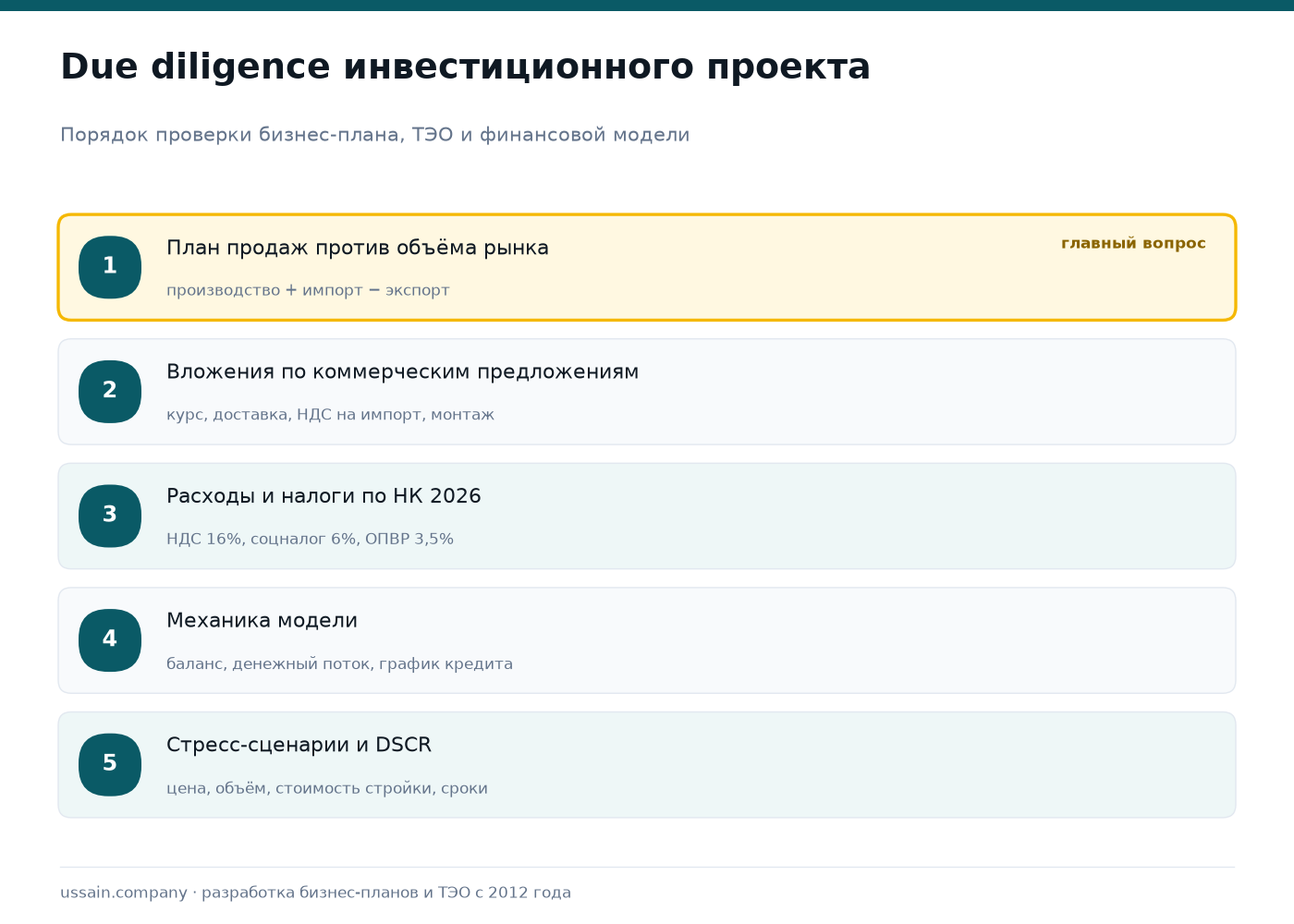Click 'цена, объём, стоимость стройки, сроки'
Image resolution: width=1294 pixels, height=924 pixels.
click(327, 788)
